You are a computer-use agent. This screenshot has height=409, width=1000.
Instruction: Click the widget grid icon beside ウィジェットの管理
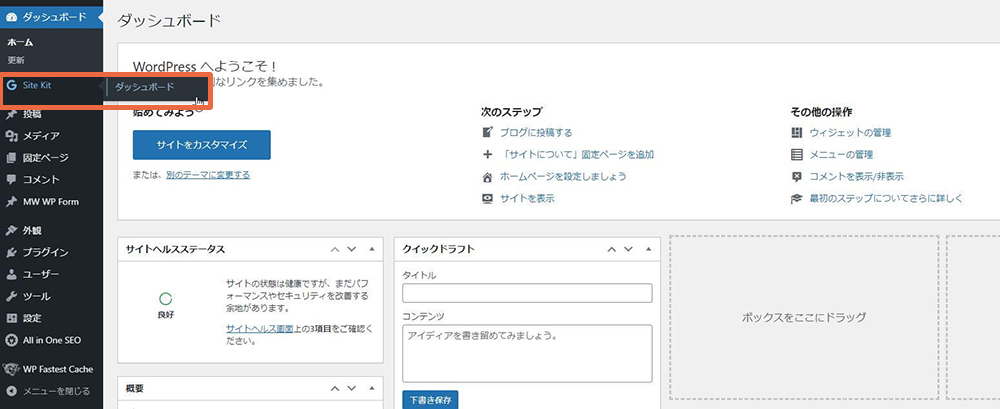point(797,133)
